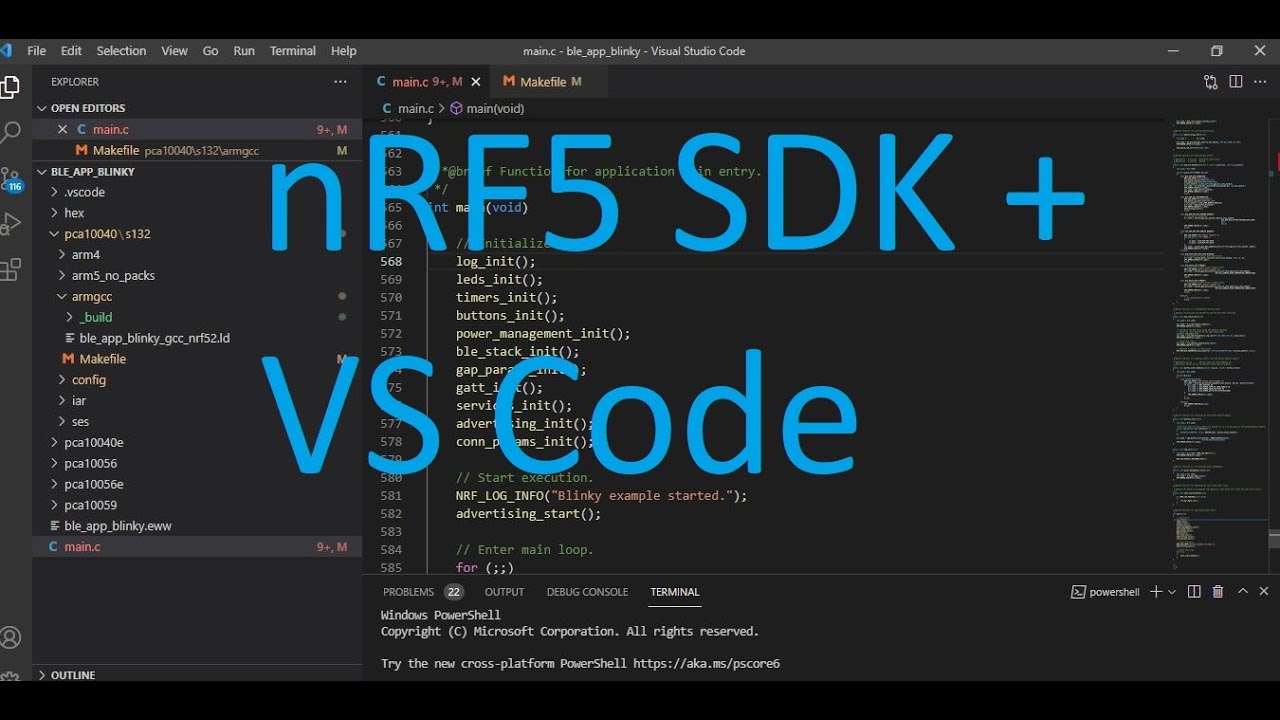1280x720 pixels.
Task: Open the Go menu
Action: (210, 51)
